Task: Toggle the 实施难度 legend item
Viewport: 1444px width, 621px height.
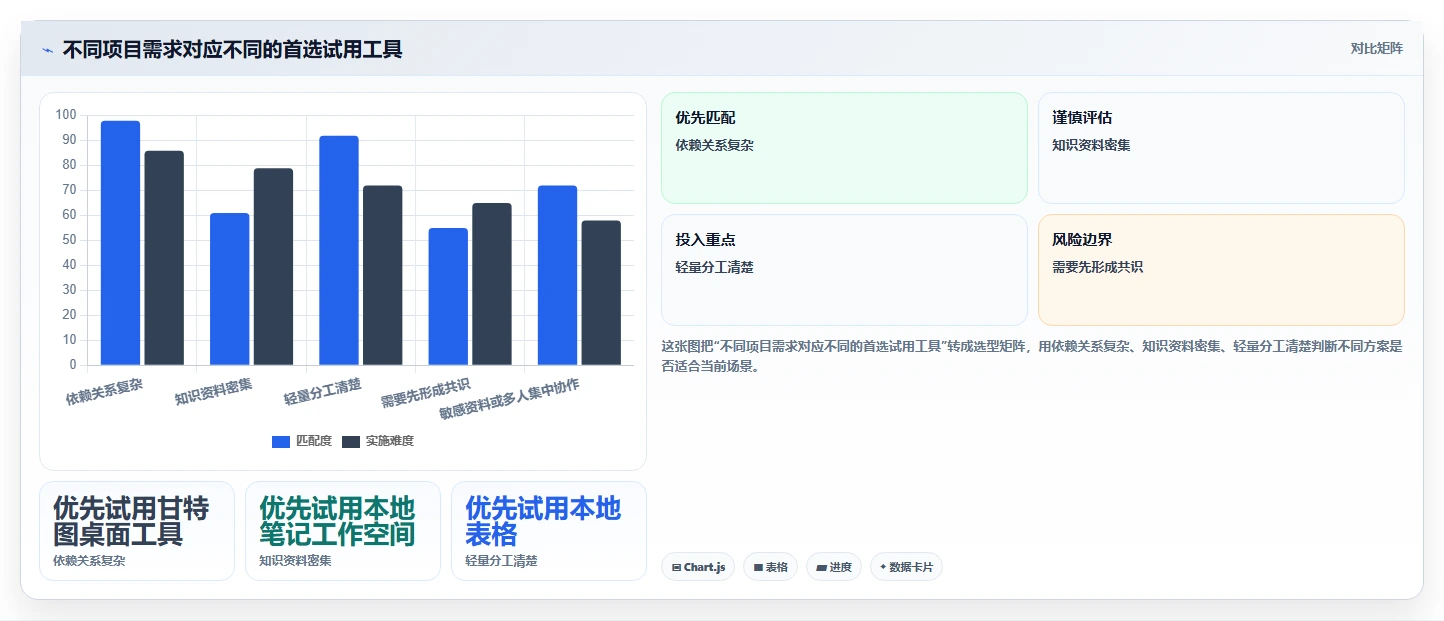Action: 377,441
